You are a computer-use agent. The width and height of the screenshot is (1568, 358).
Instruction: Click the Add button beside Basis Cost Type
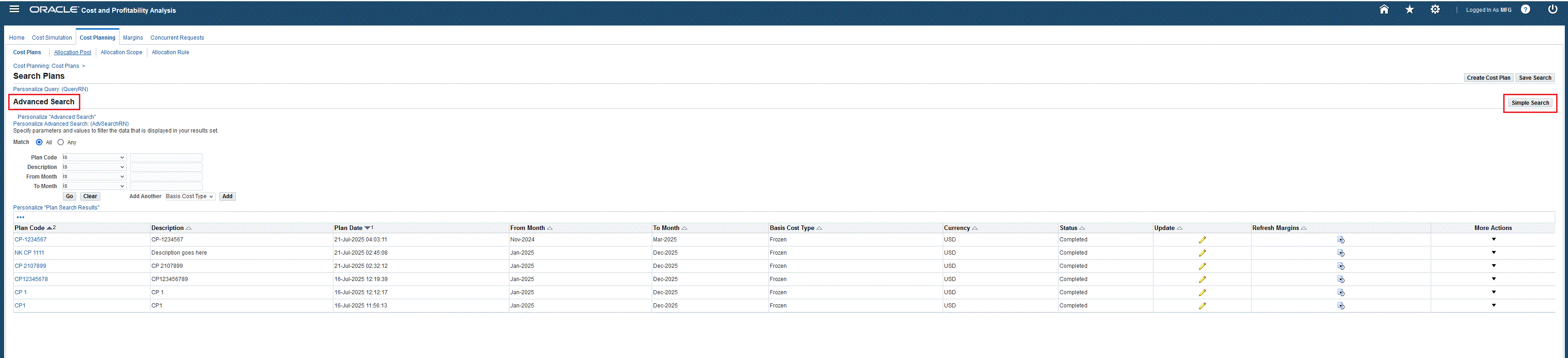227,196
